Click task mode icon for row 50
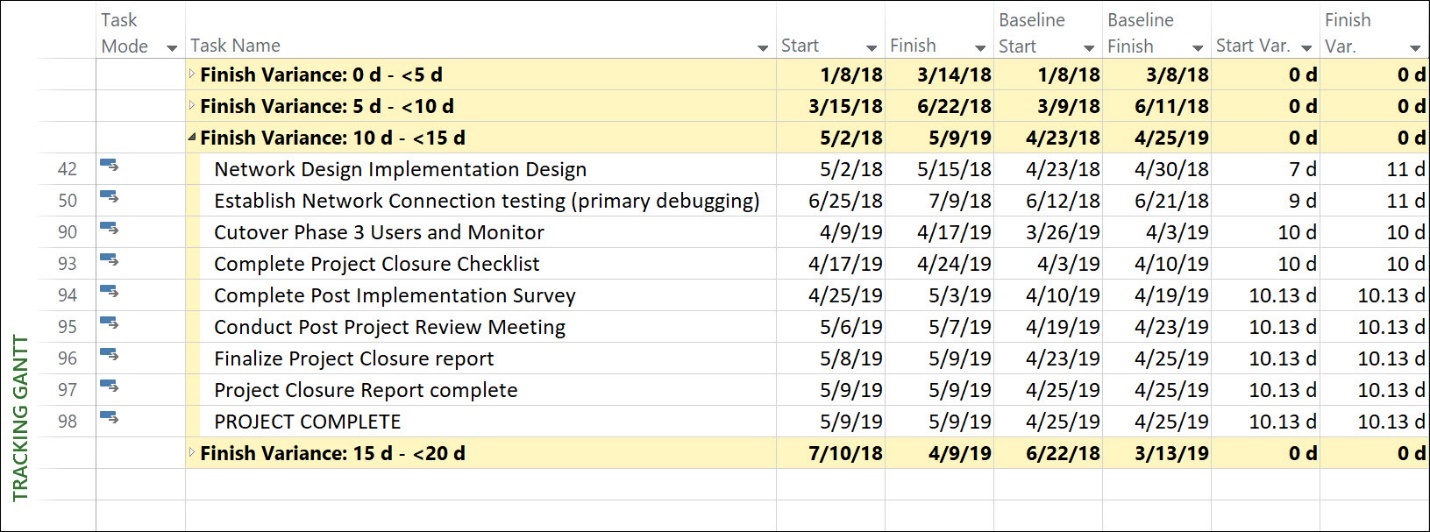Image resolution: width=1430 pixels, height=532 pixels. (110, 199)
